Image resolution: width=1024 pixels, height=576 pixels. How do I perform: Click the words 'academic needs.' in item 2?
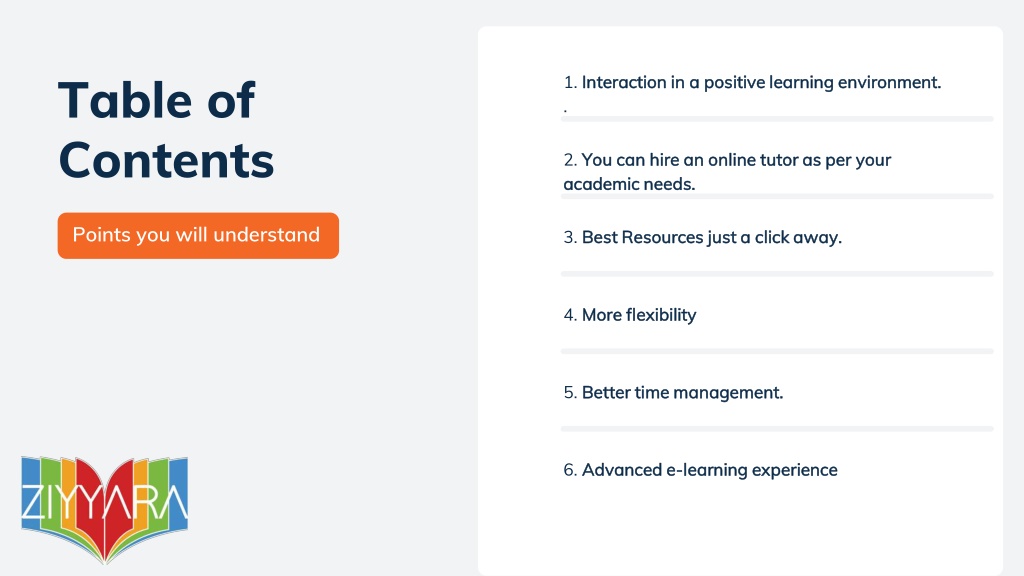[x=629, y=184]
